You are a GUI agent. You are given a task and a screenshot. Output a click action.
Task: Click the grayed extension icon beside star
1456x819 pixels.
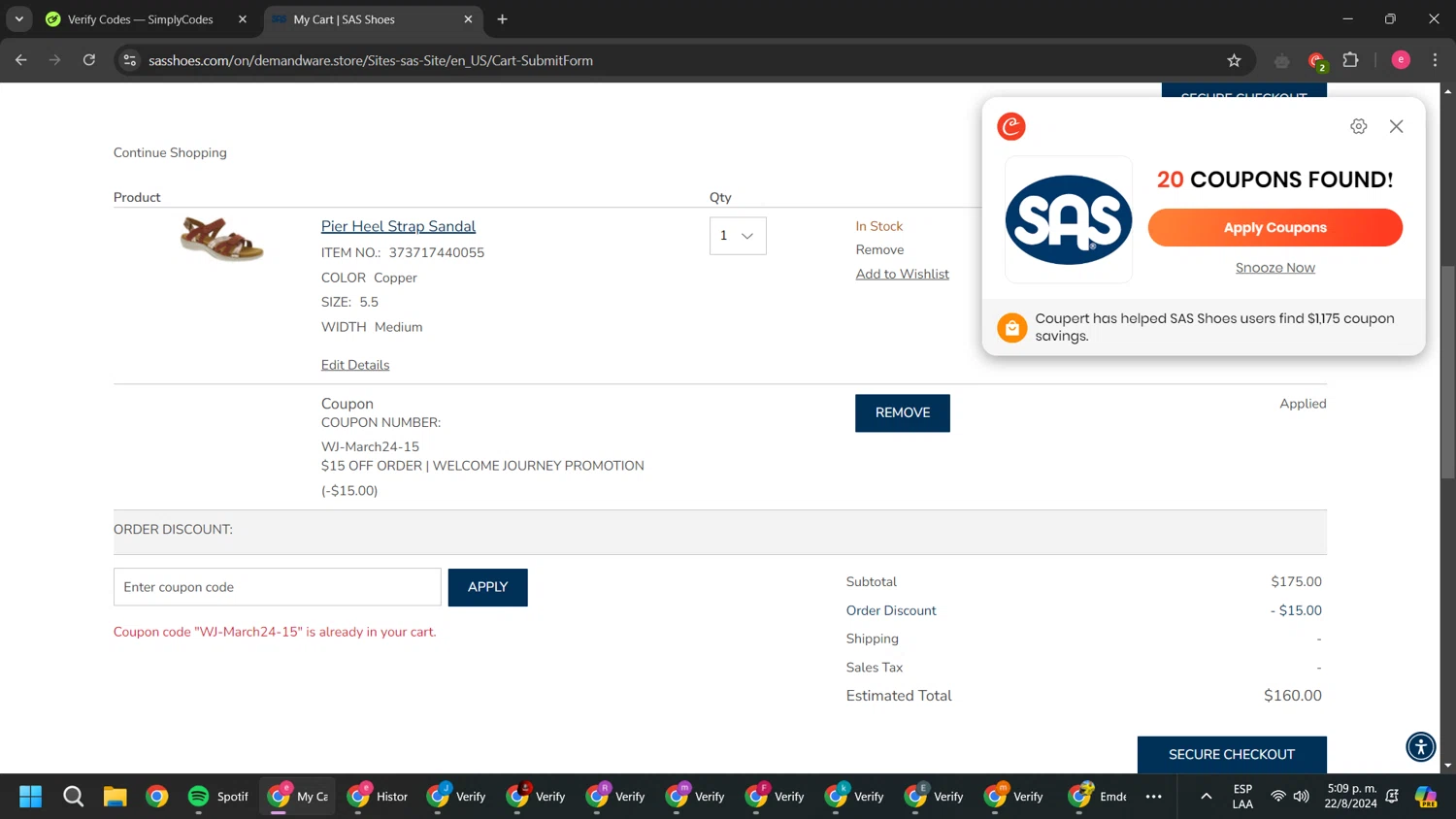(1282, 61)
